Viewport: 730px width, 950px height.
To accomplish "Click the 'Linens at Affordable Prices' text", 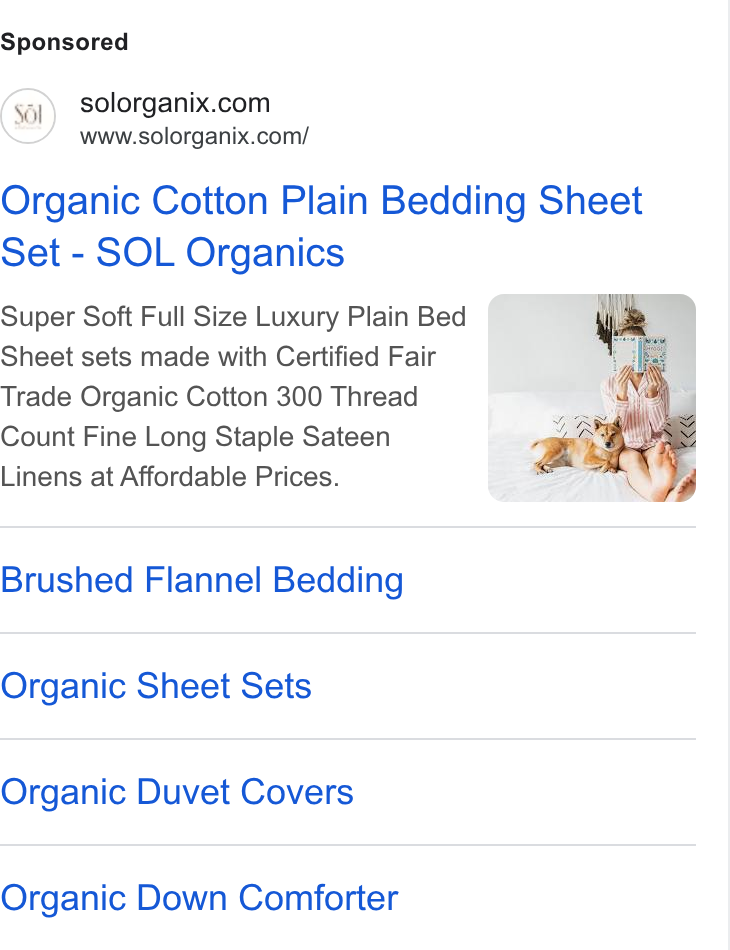I will [170, 477].
